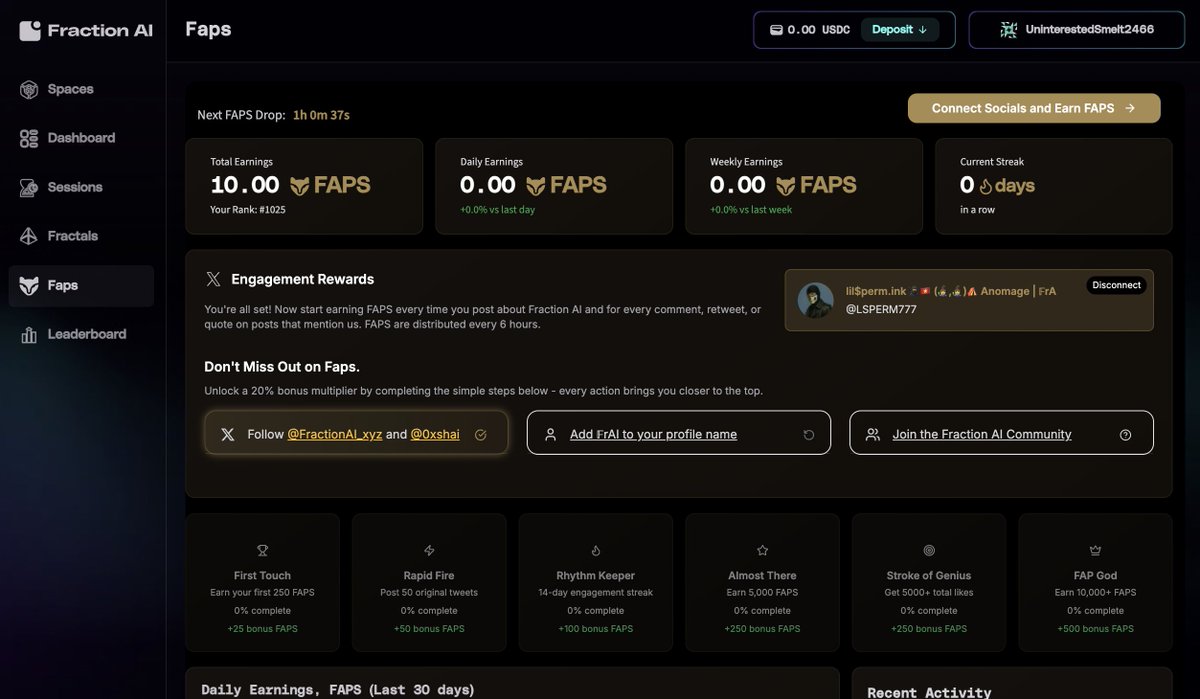
Task: Click Your Rank: #1025 text
Action: click(x=248, y=210)
